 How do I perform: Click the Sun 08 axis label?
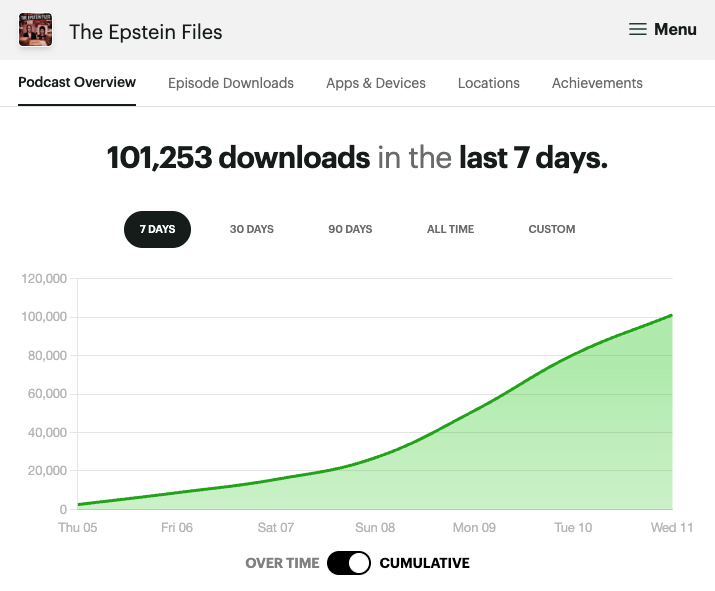tap(375, 528)
